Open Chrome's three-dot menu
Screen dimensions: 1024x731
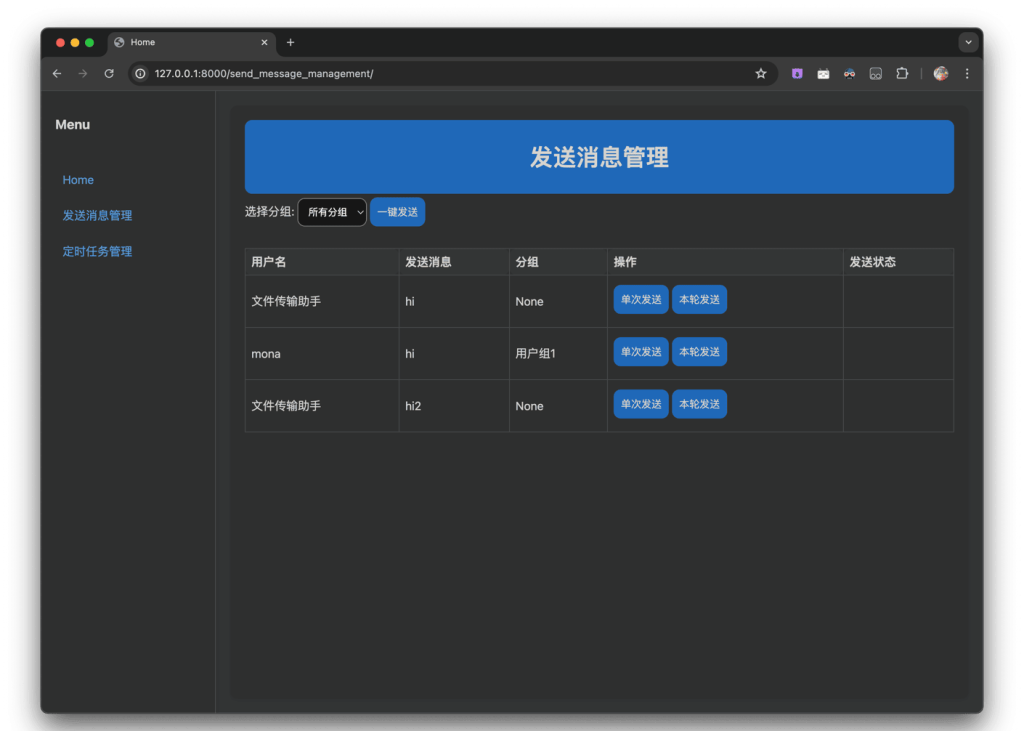966,73
